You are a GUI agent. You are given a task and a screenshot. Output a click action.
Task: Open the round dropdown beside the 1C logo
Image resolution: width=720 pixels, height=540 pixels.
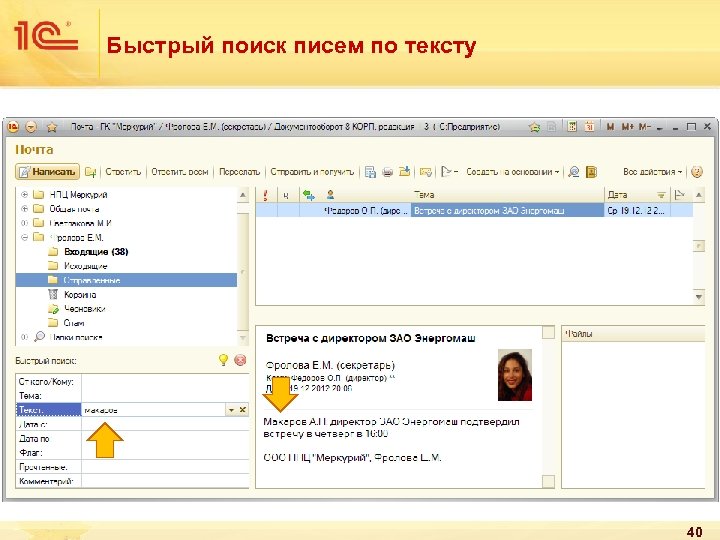coord(31,127)
